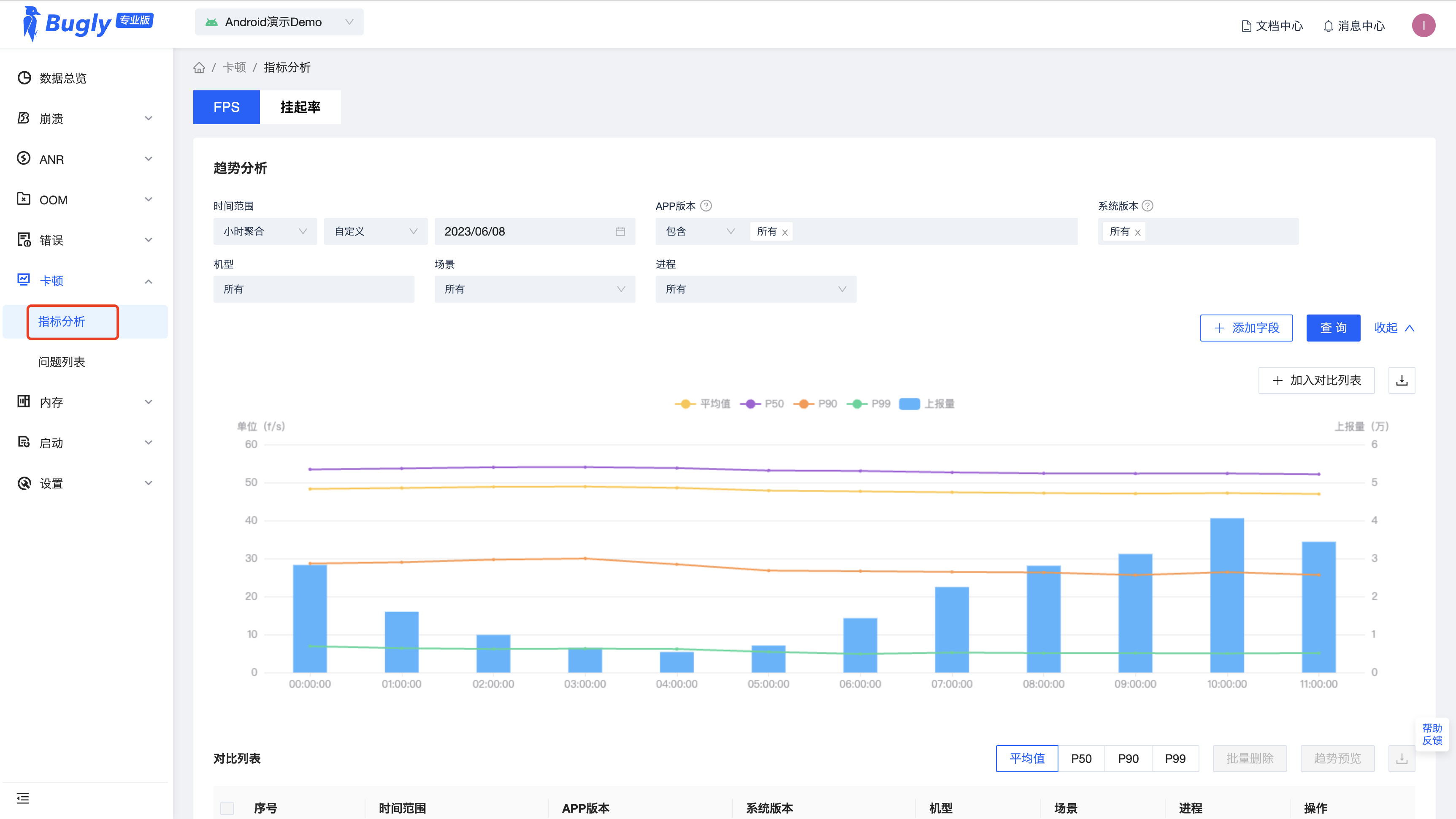Remove 所有 tag in 系统版本 field

point(1138,232)
